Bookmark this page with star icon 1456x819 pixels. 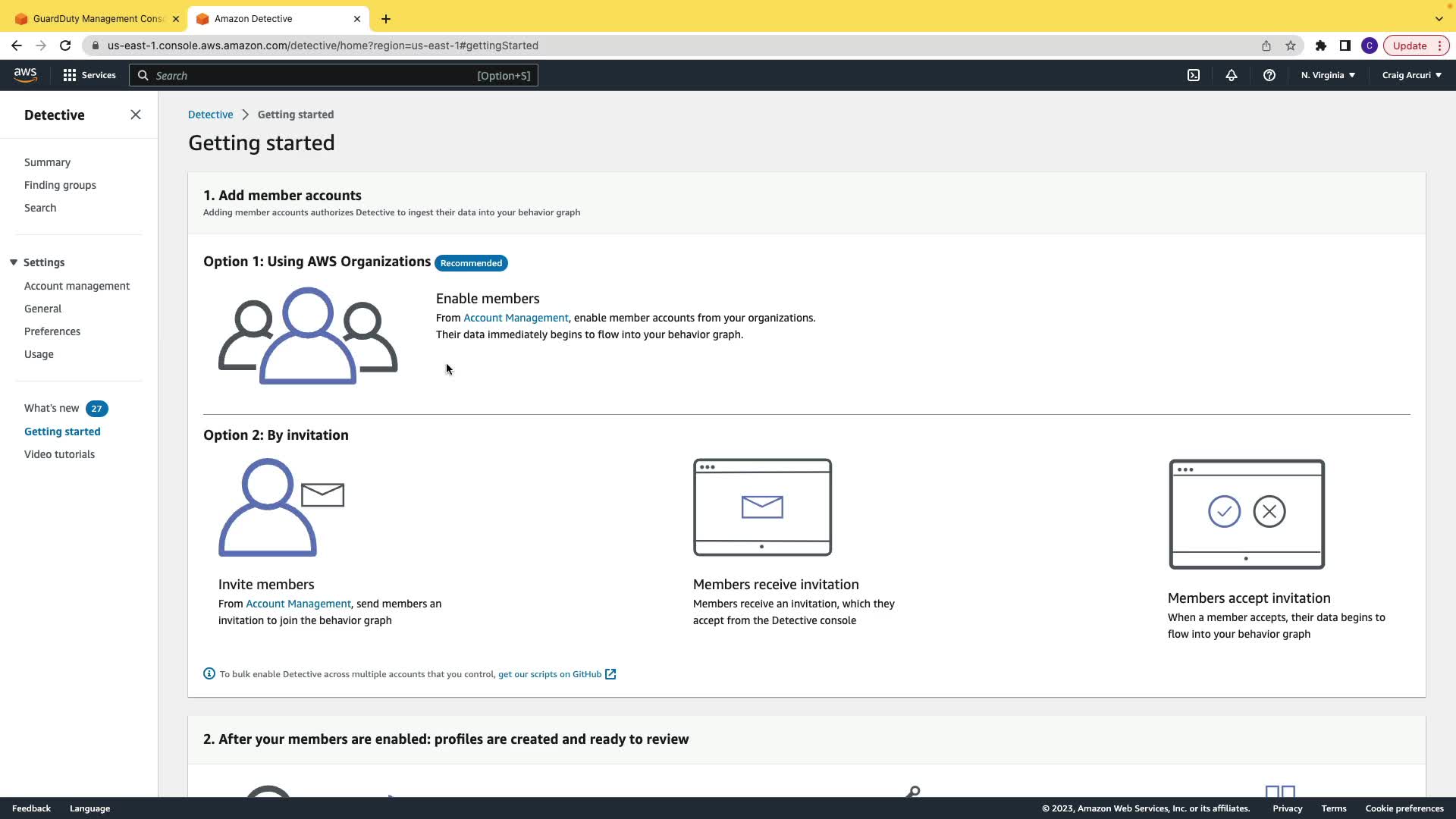[x=1291, y=45]
